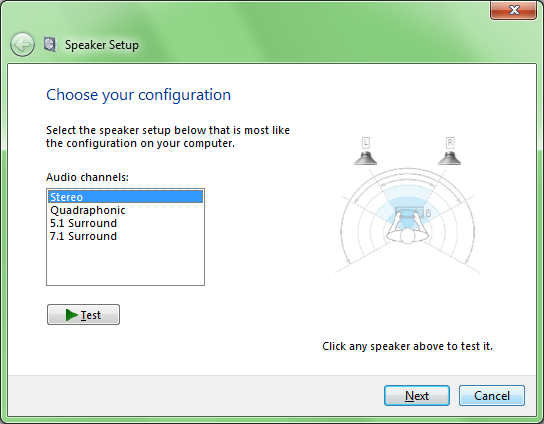Image resolution: width=544 pixels, height=424 pixels.
Task: Click the listener figure in the diagram
Action: pos(408,230)
